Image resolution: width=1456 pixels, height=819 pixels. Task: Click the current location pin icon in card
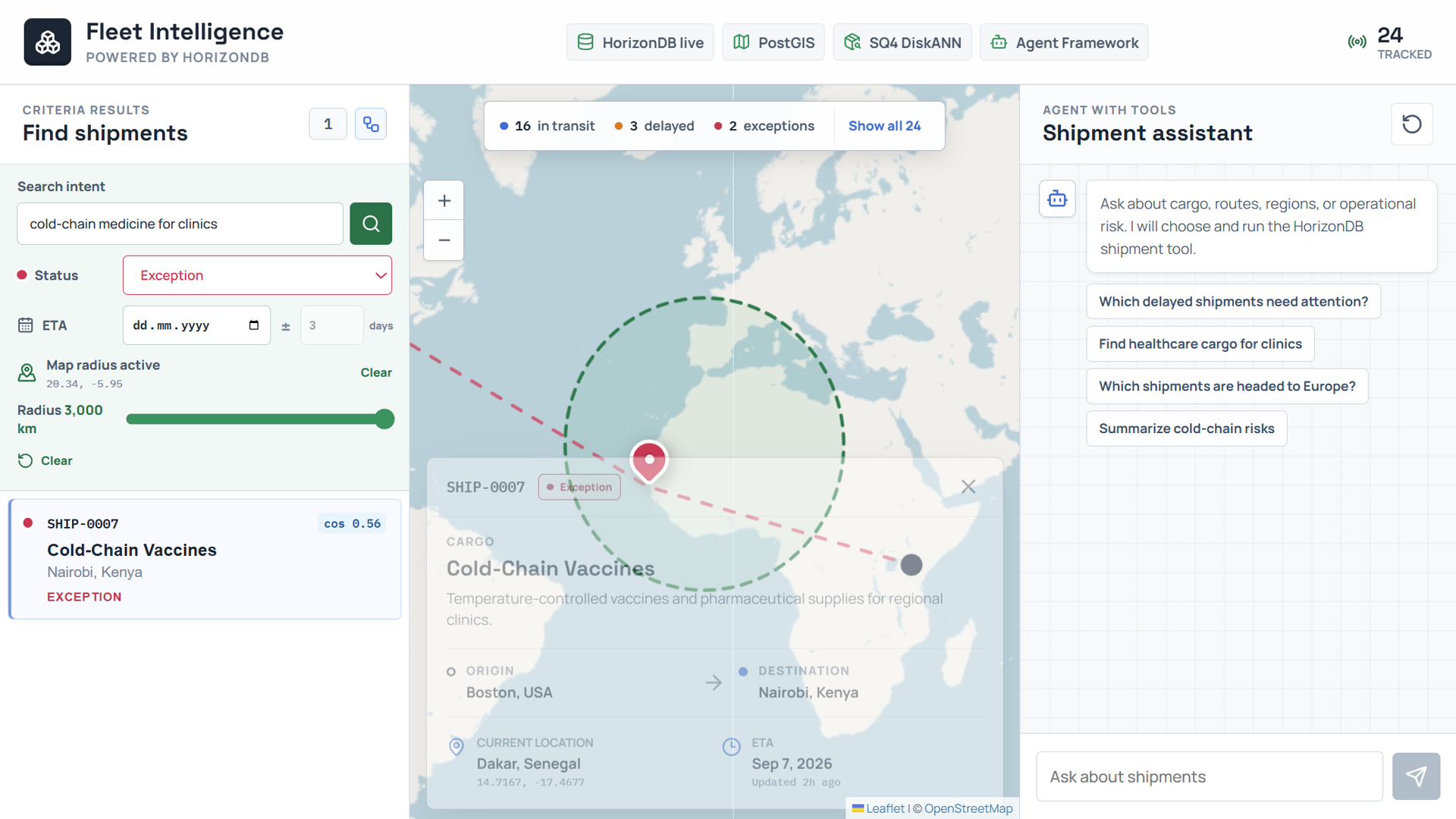click(457, 747)
